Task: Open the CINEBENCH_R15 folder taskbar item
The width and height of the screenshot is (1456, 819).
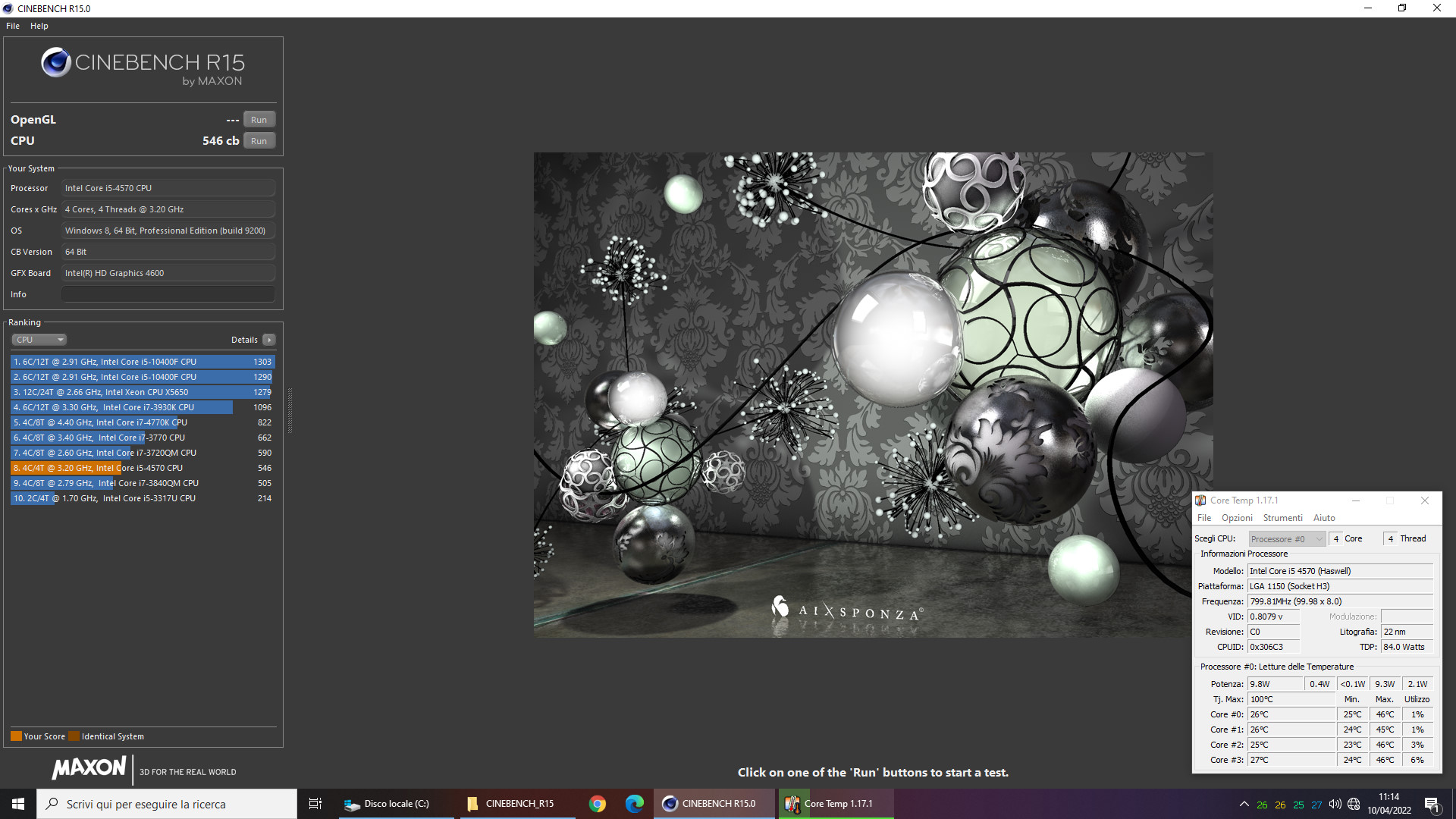Action: [512, 804]
